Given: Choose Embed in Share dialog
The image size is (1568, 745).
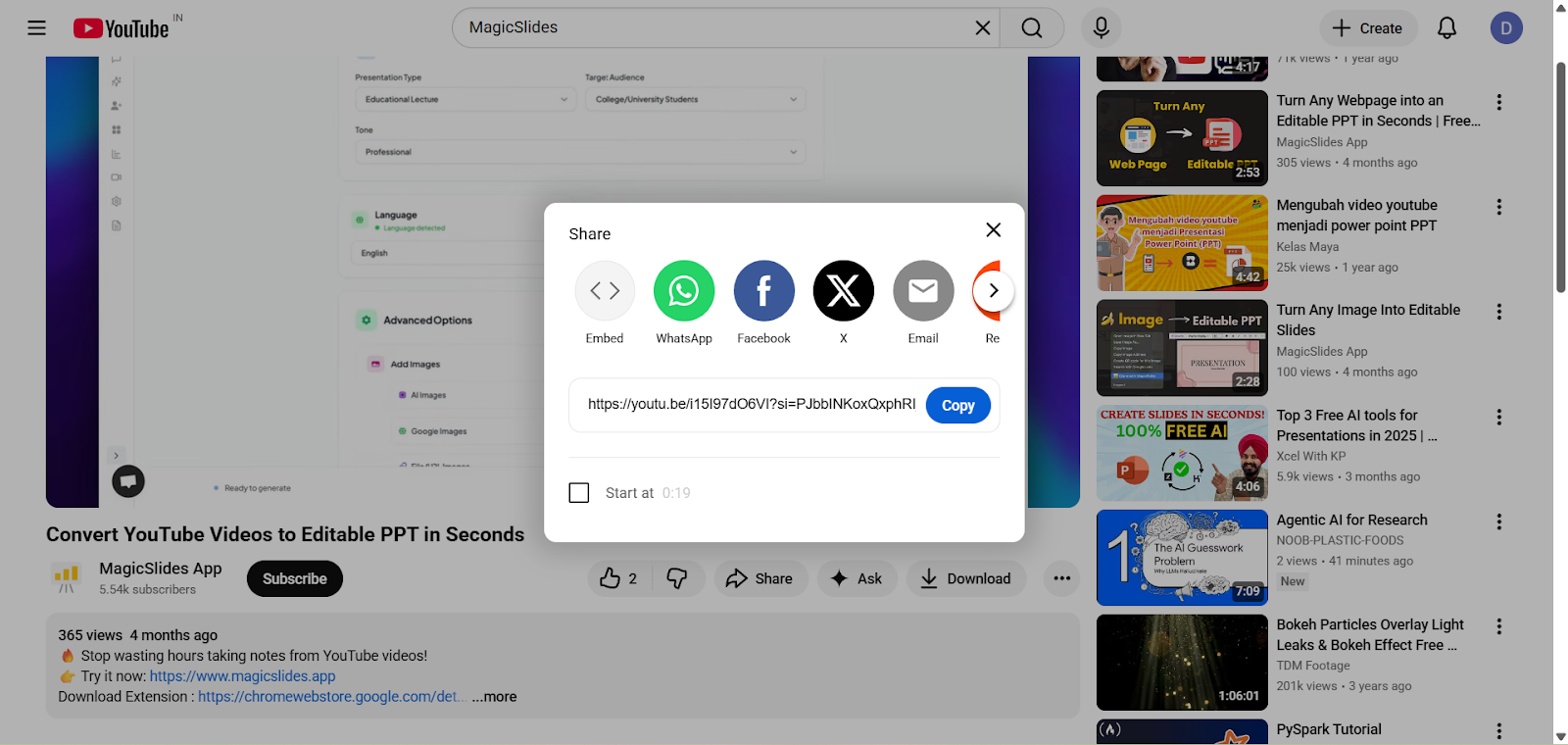Looking at the screenshot, I should (605, 303).
